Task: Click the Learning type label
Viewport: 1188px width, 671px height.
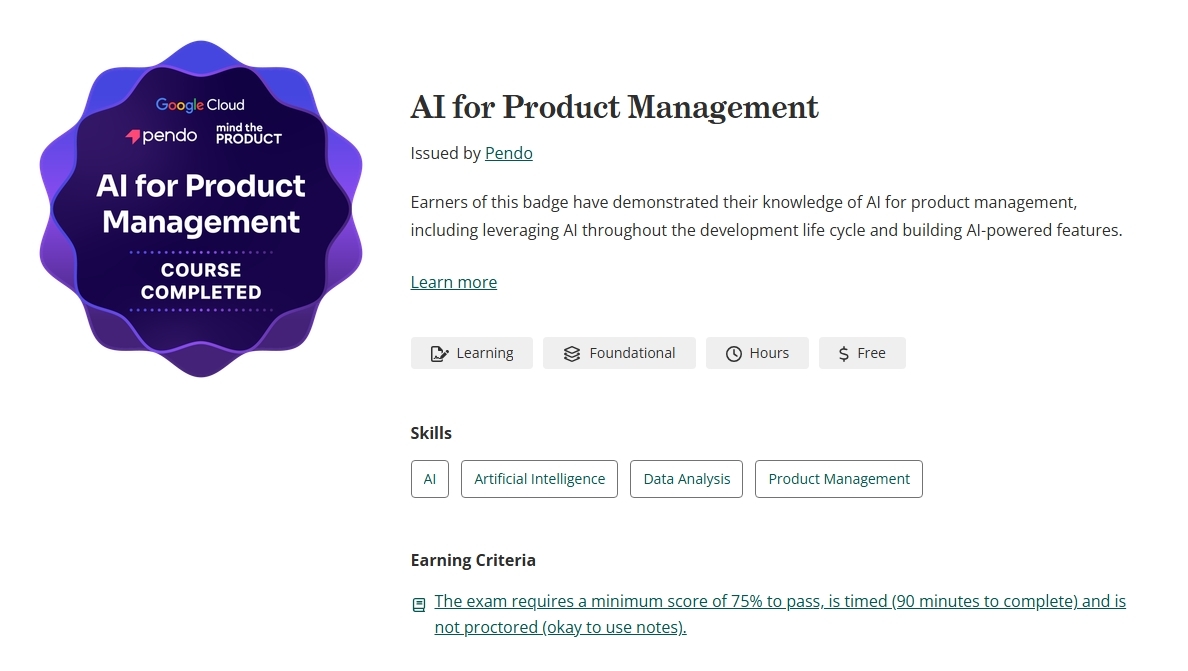Action: click(485, 353)
